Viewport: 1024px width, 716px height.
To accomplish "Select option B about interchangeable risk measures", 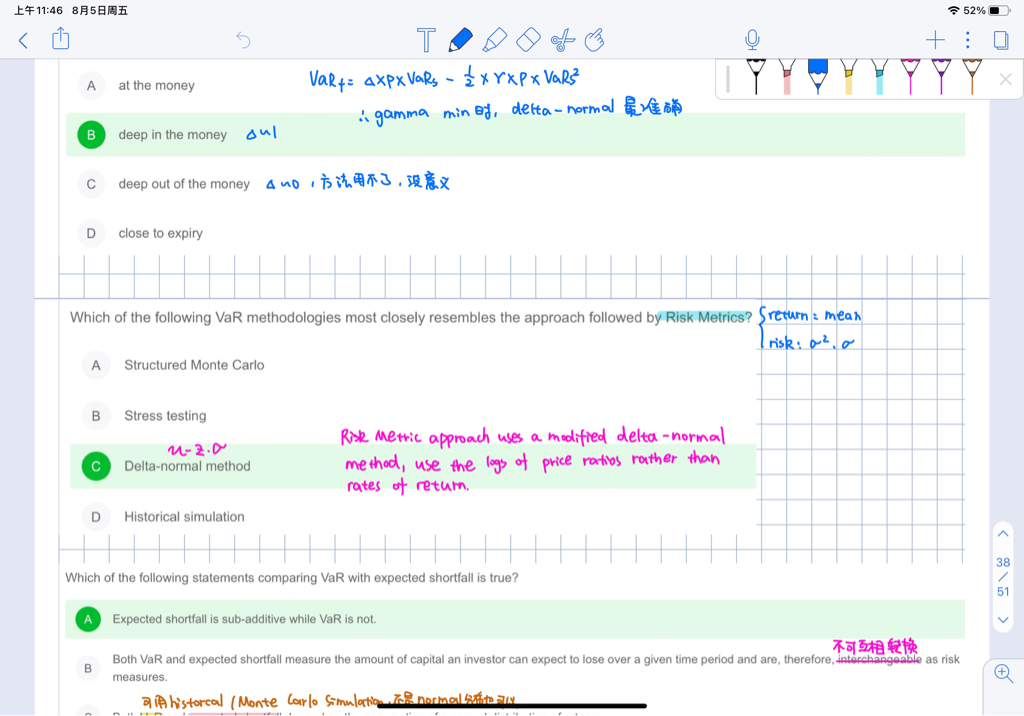I will point(88,668).
